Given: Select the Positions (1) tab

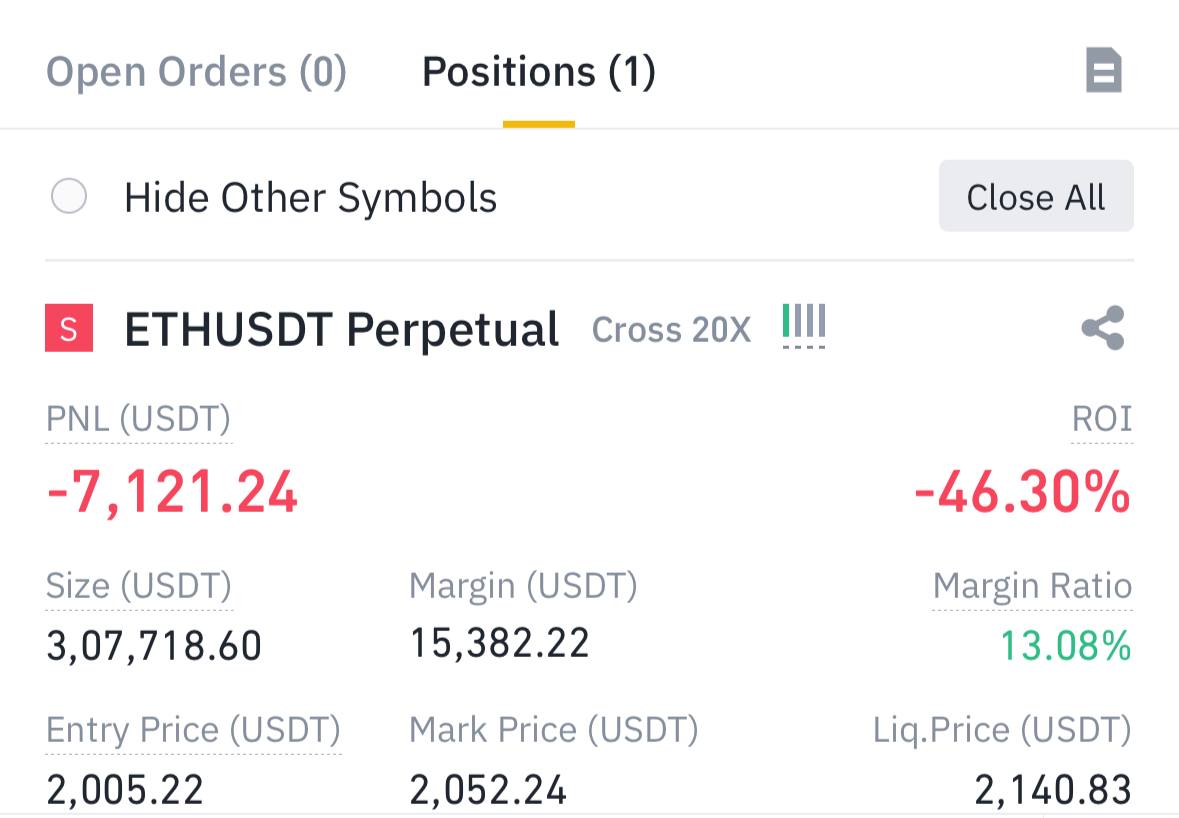Looking at the screenshot, I should (x=538, y=72).
